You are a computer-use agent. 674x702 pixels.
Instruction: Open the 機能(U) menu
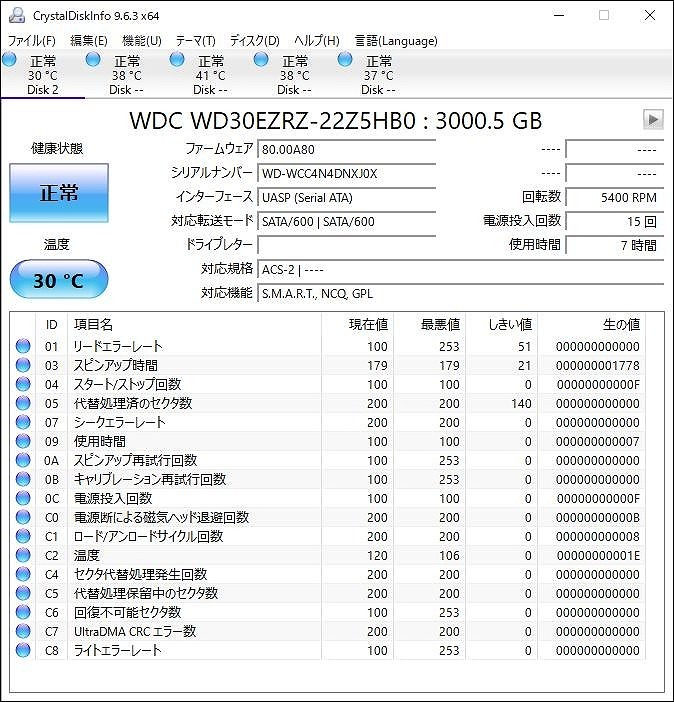(142, 41)
